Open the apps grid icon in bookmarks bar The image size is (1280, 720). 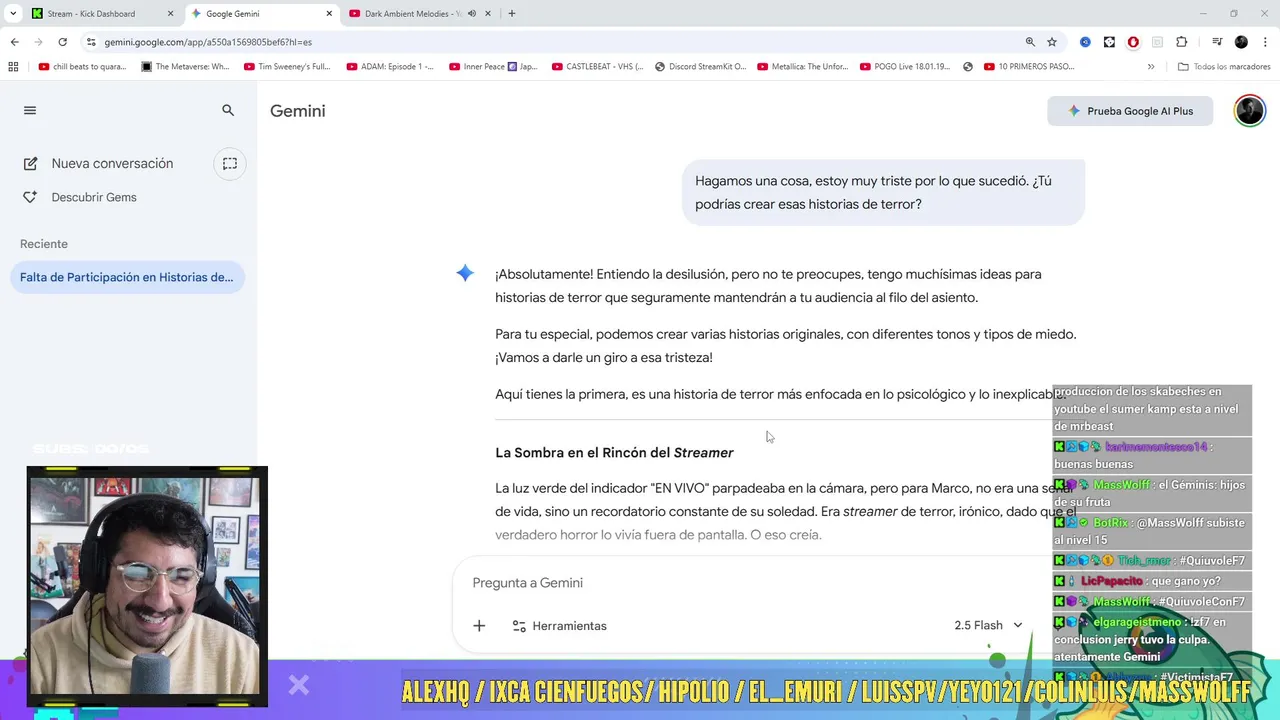click(13, 67)
